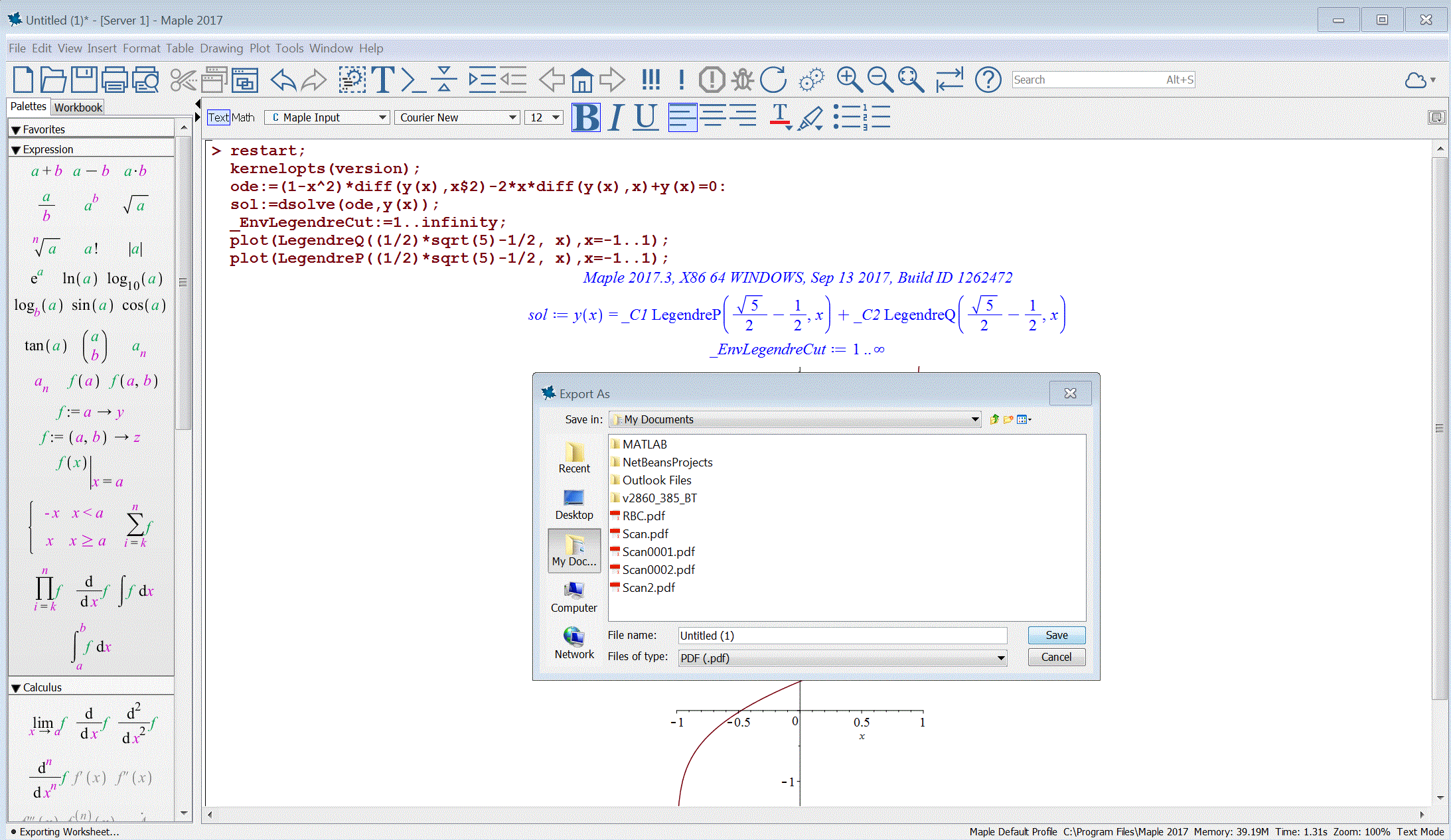The image size is (1451, 840).
Task: Open the File menu
Action: [17, 48]
